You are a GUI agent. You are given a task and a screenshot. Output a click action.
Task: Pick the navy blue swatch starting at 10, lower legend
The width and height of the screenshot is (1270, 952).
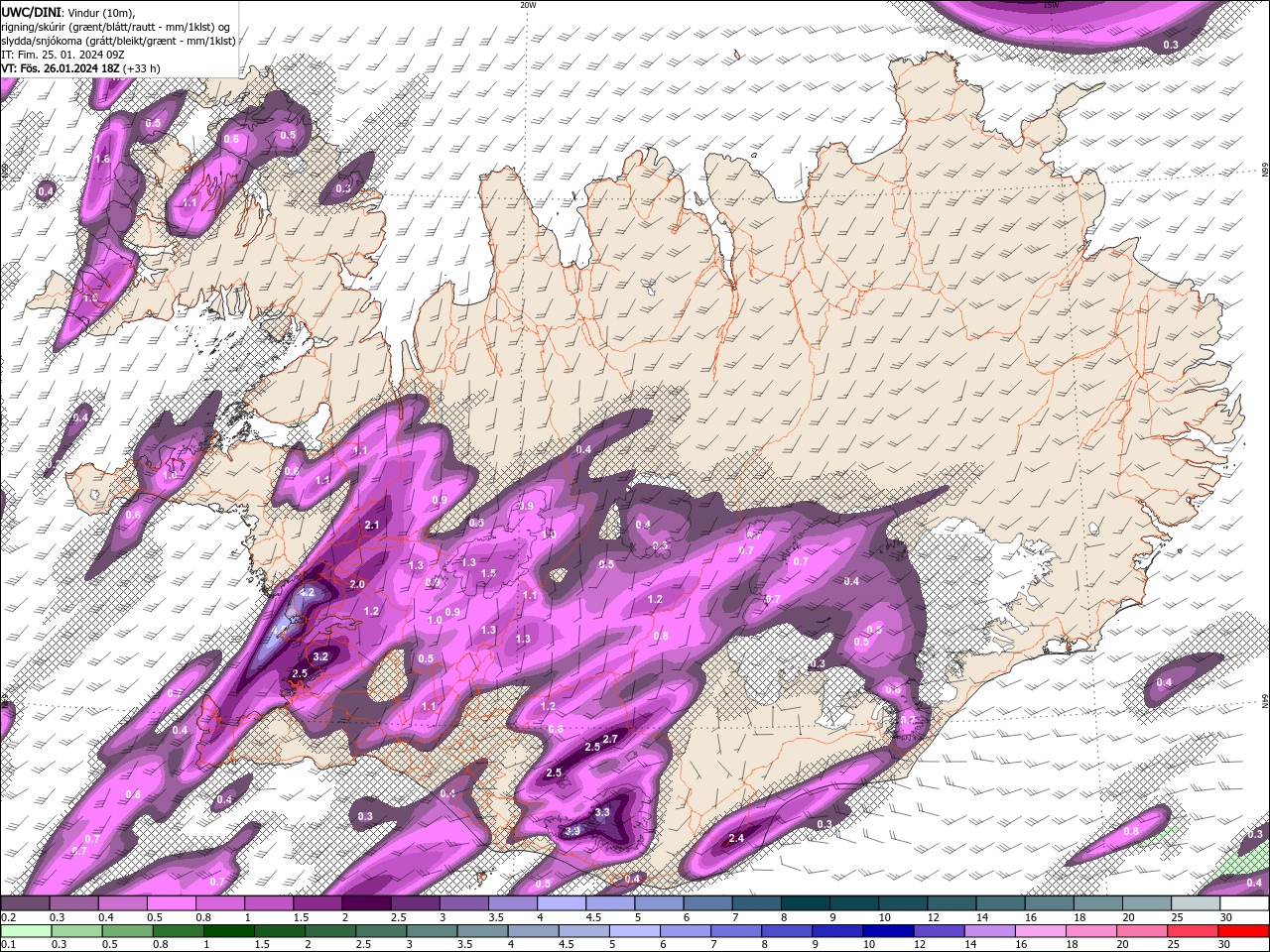click(x=888, y=931)
